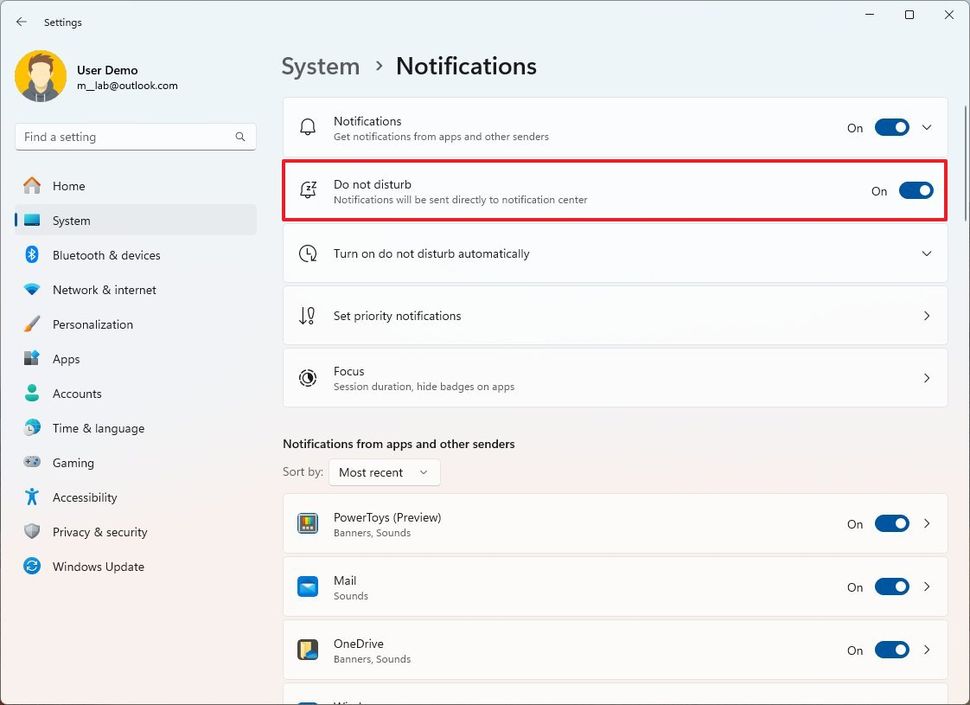
Task: Select the Windows Update icon
Action: (x=31, y=566)
